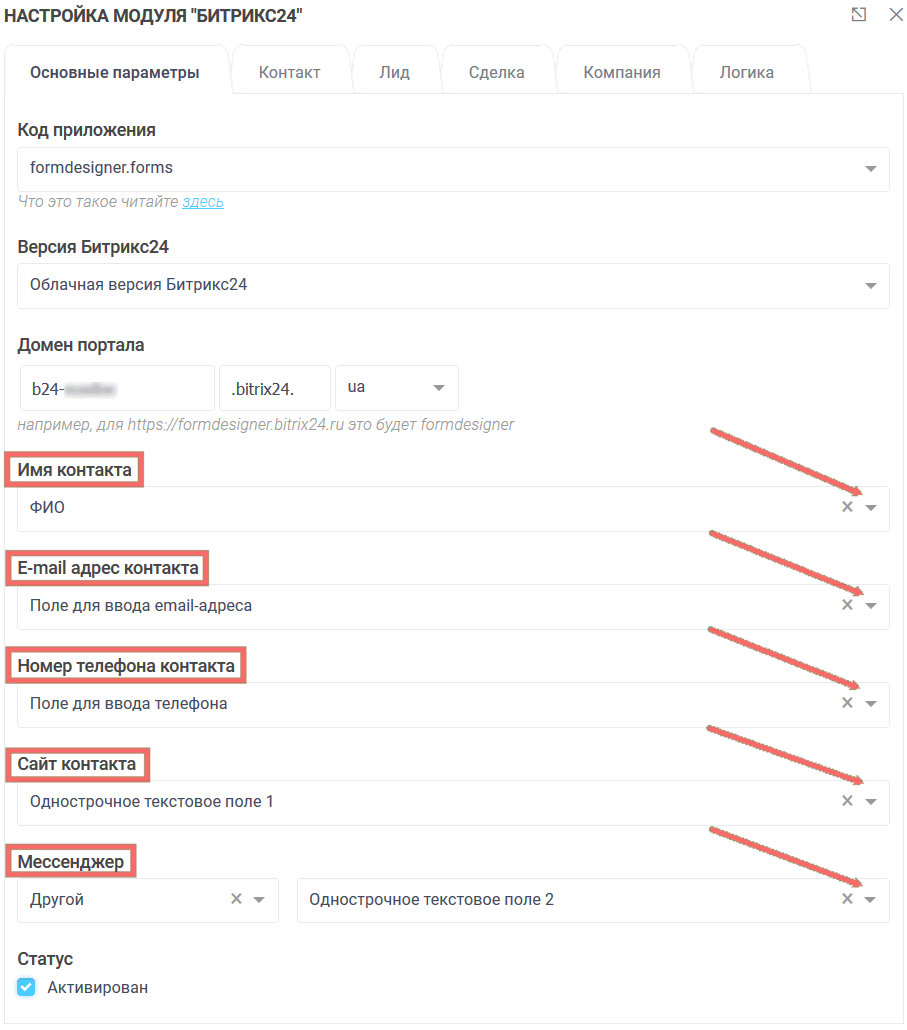Open the domain zone ua dropdown
The height and width of the screenshot is (1030, 907).
click(x=438, y=388)
